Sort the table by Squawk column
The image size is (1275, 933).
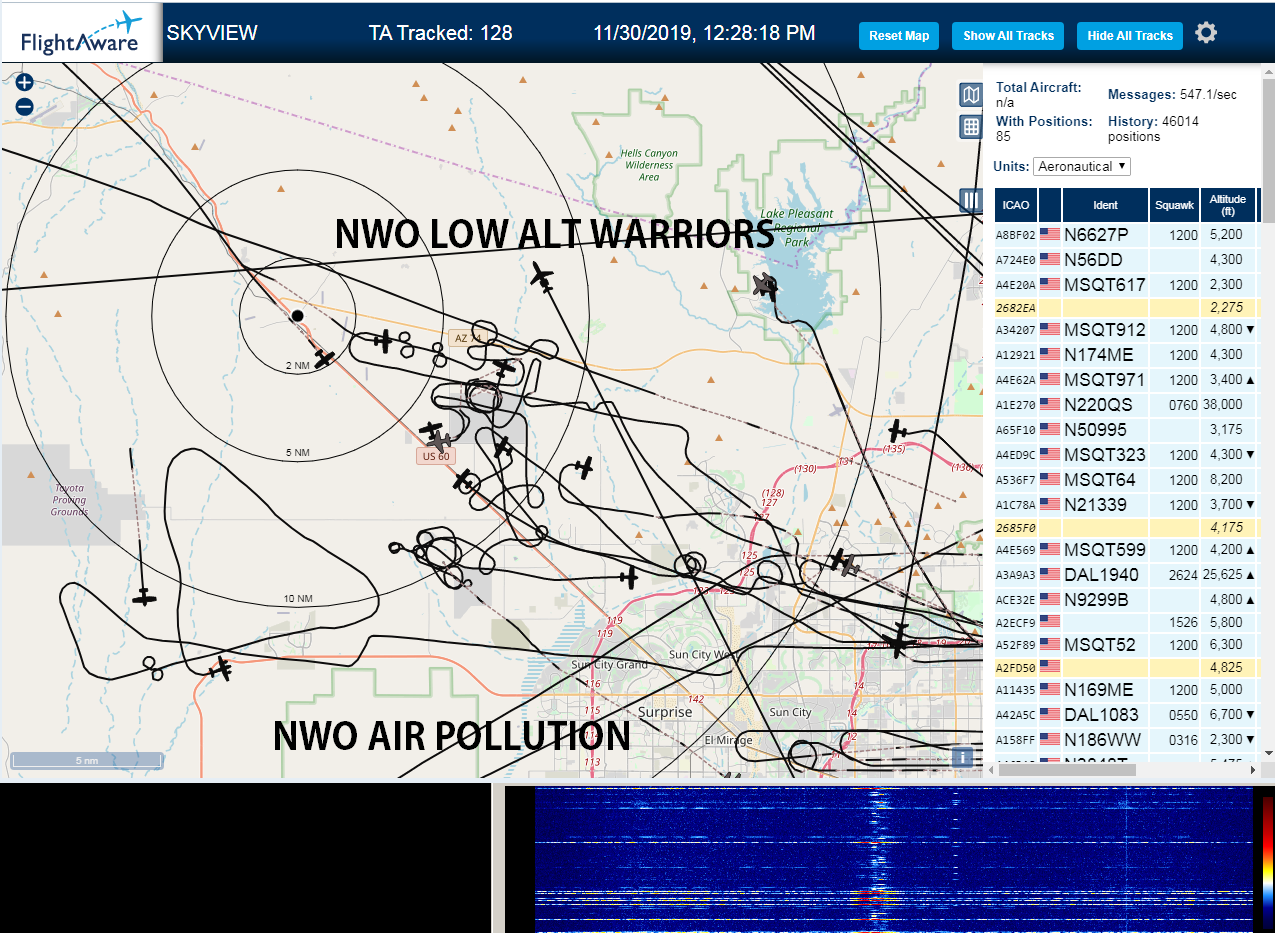tap(1174, 205)
